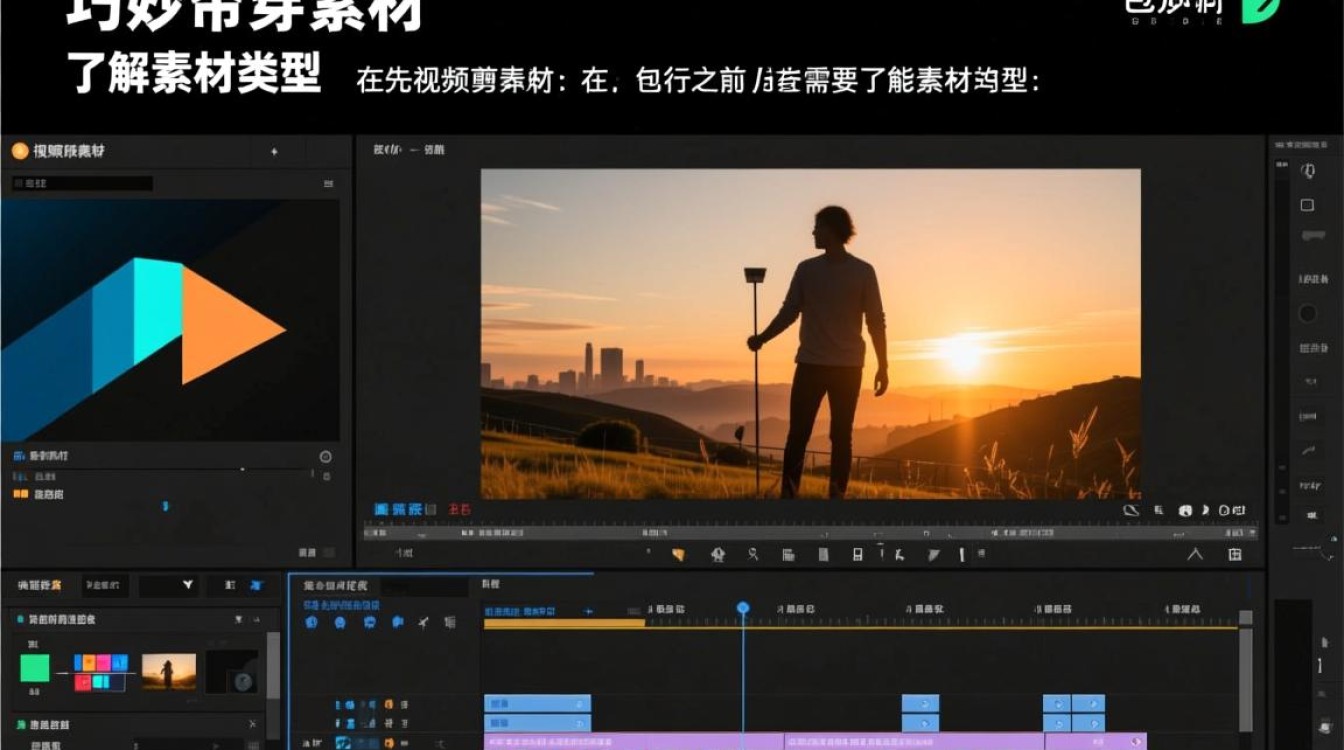Click the media bin vertical scrollbar
This screenshot has width=1344, height=750.
[x=273, y=665]
